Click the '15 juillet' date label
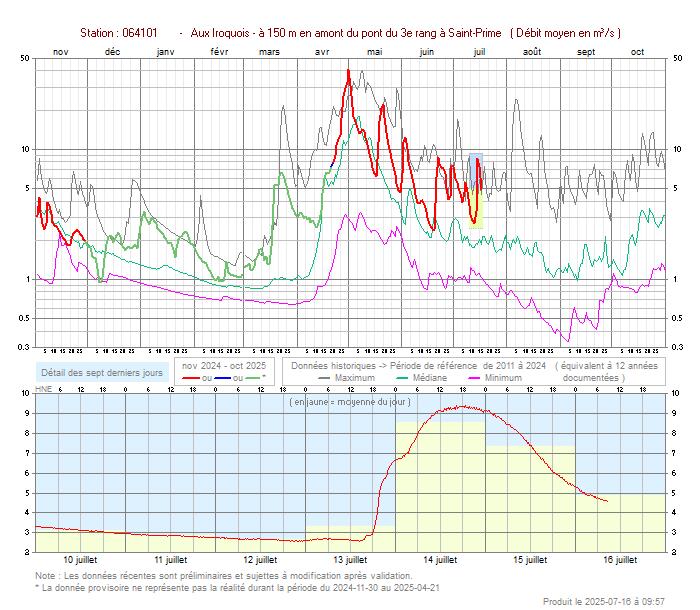 point(530,560)
